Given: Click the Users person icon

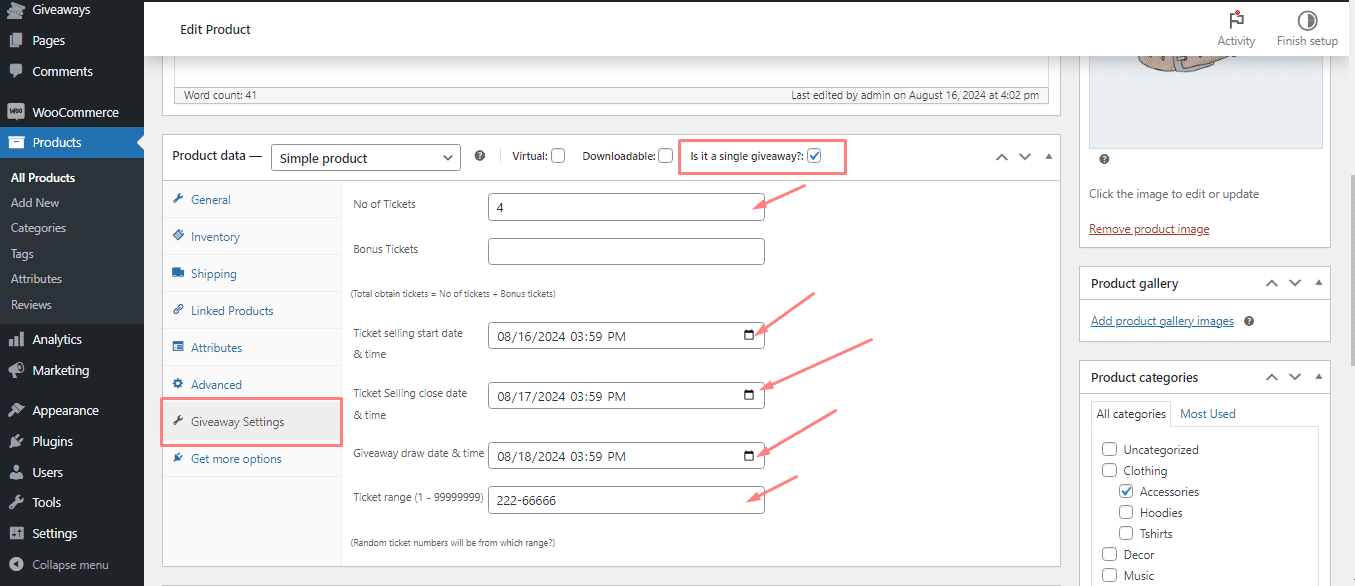Looking at the screenshot, I should [x=16, y=472].
